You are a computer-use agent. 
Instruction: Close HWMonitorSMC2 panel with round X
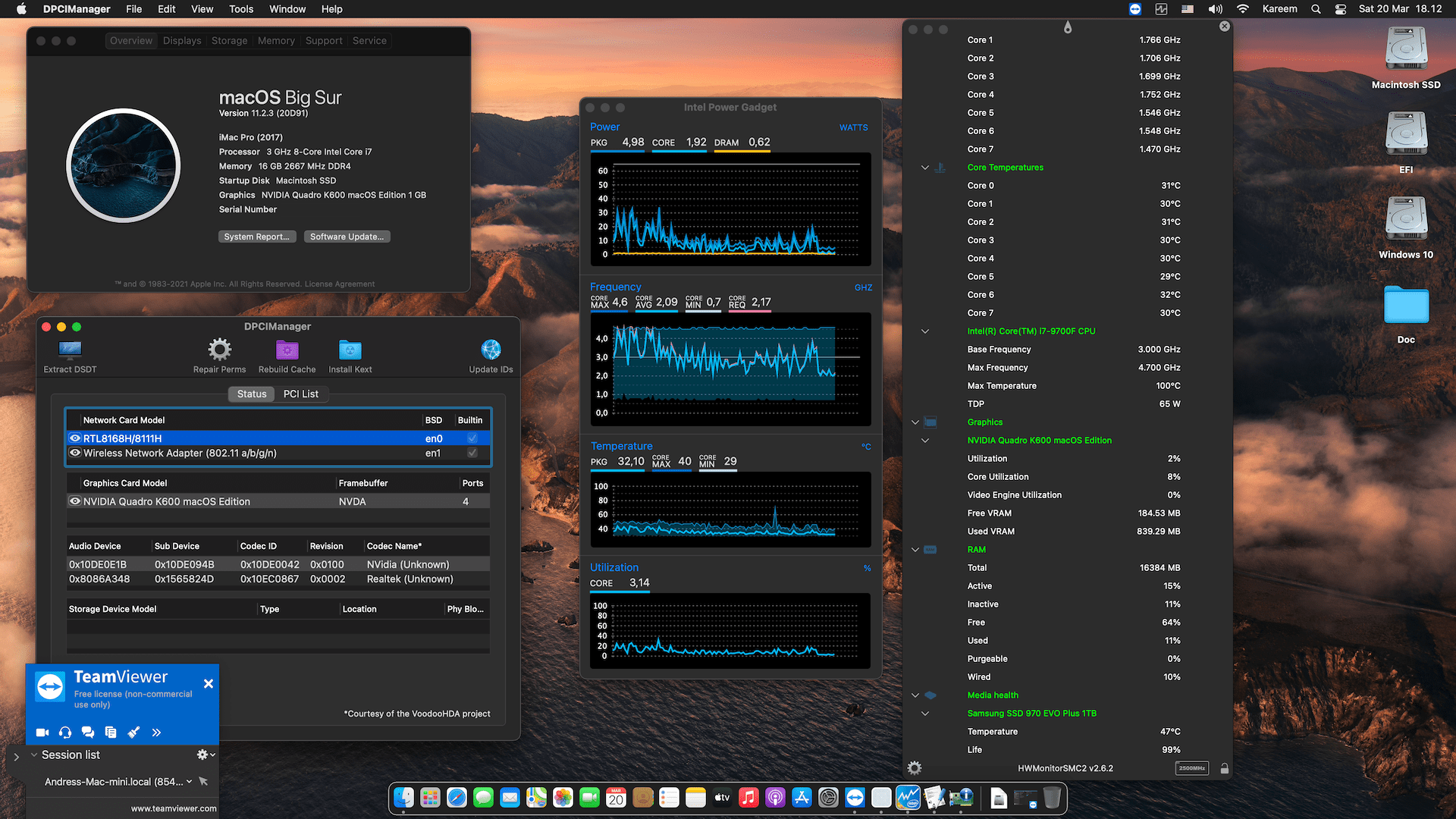(x=1225, y=26)
